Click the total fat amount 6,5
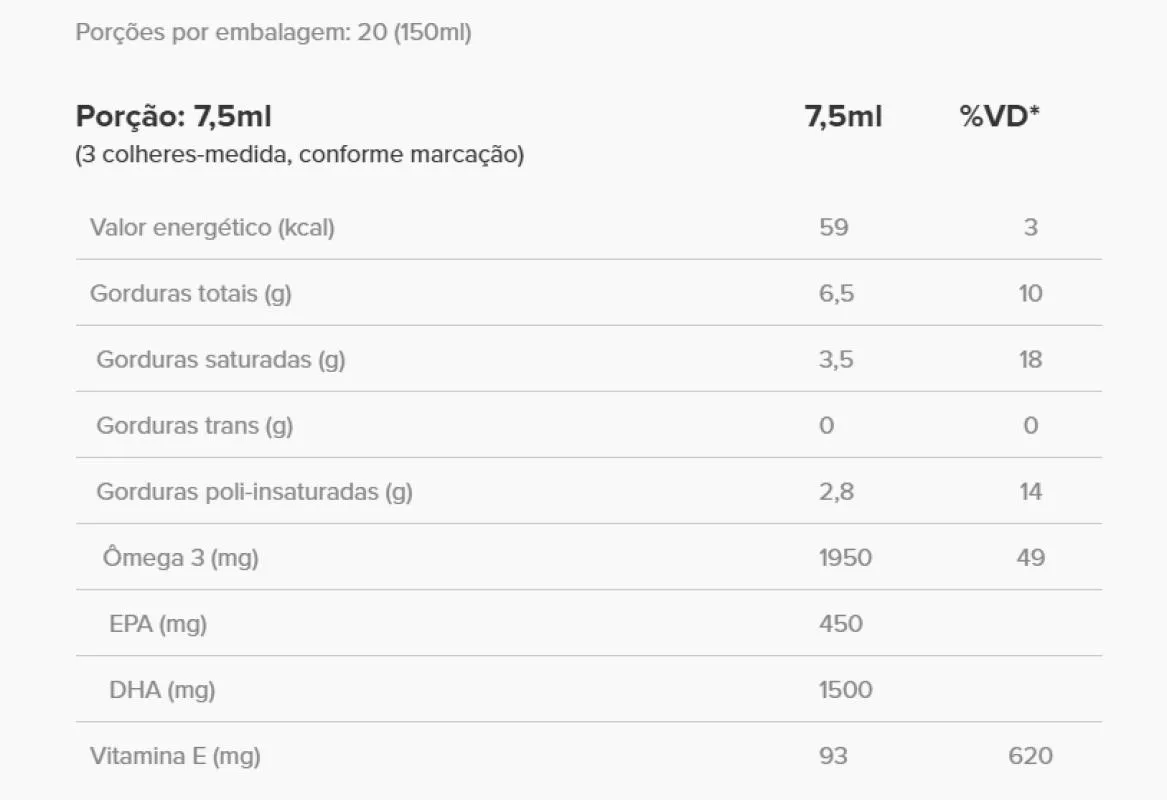This screenshot has width=1167, height=800. point(836,293)
